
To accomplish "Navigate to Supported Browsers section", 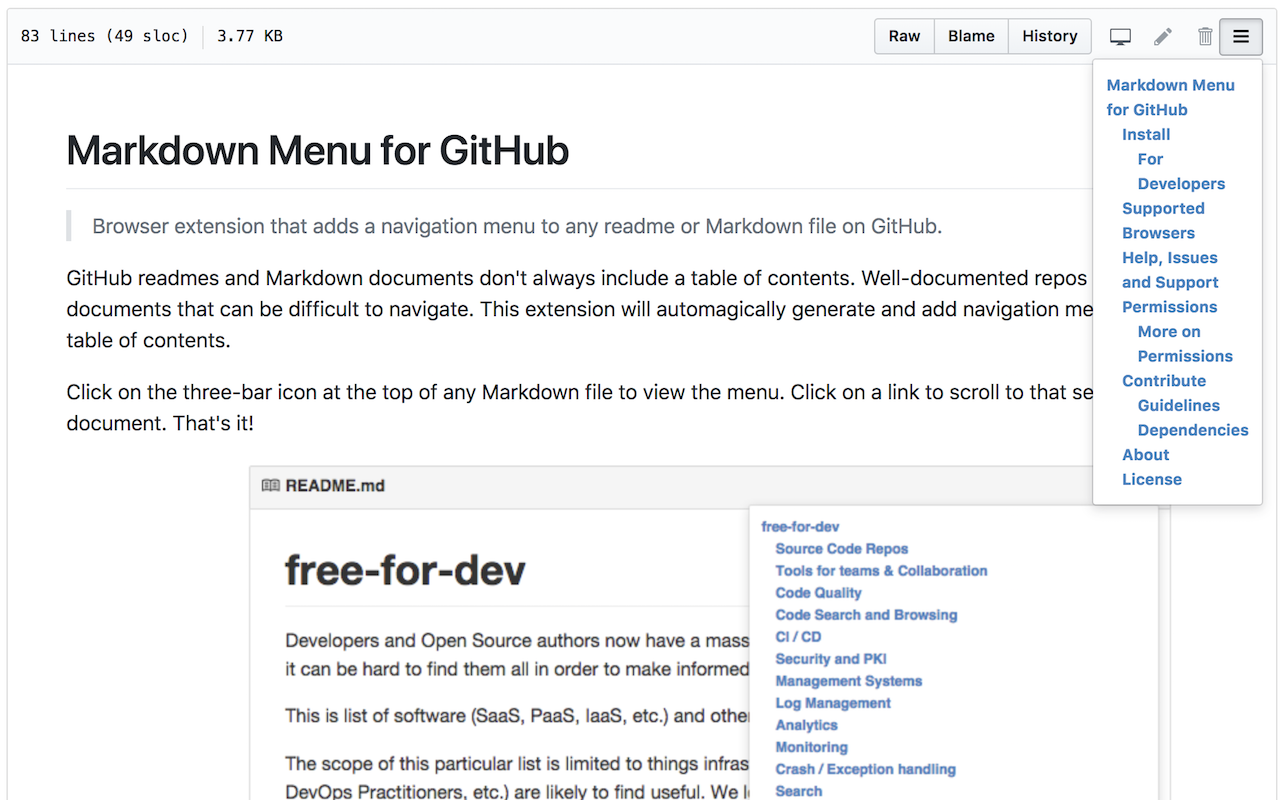I will tap(1163, 220).
